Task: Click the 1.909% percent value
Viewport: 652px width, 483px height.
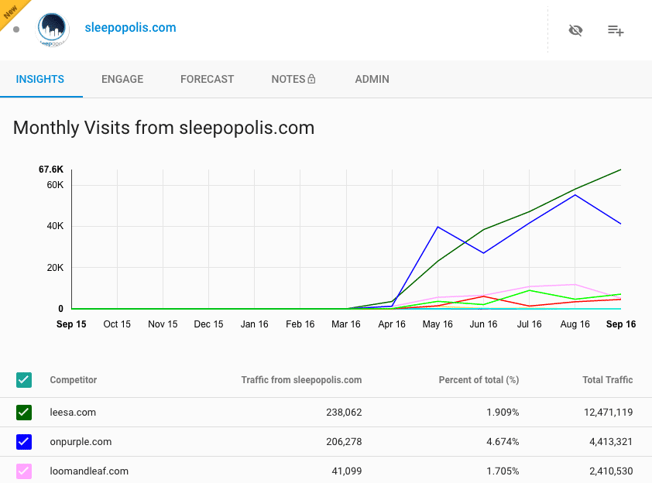Action: tap(503, 412)
